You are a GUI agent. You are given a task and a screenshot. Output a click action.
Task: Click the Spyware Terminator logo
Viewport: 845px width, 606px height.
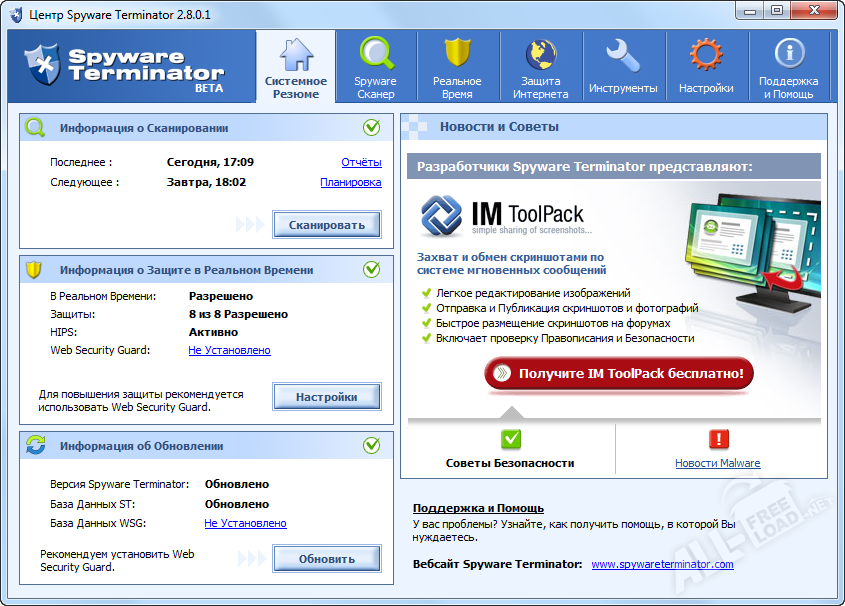pos(127,67)
